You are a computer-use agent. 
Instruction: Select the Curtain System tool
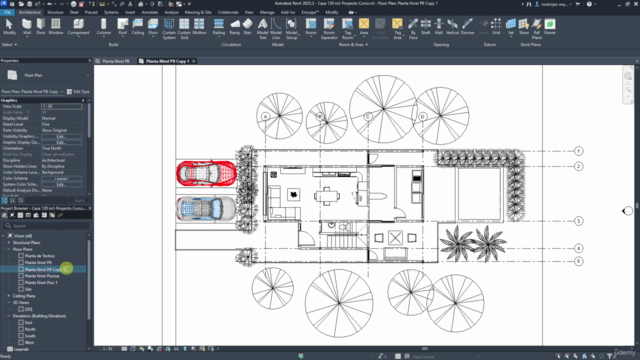[x=169, y=29]
